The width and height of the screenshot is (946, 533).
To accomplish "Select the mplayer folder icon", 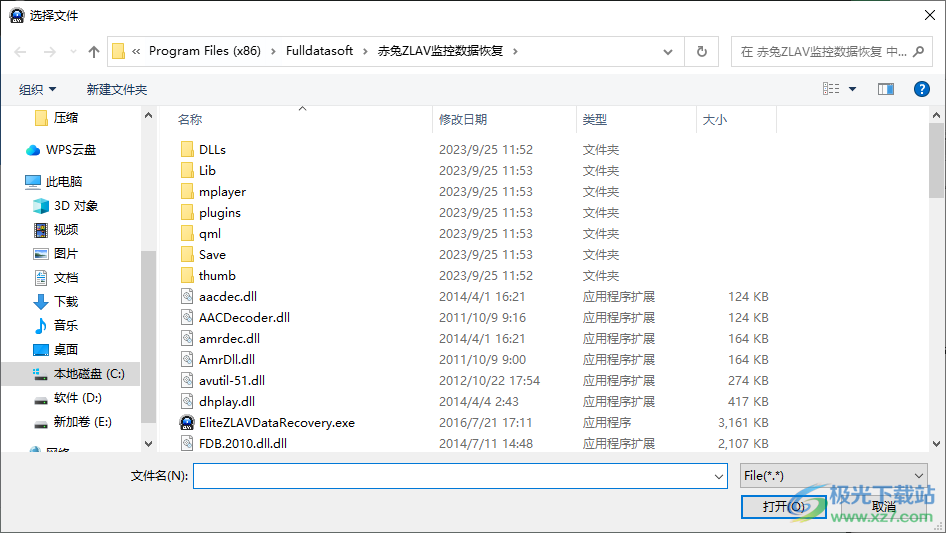I will [188, 191].
